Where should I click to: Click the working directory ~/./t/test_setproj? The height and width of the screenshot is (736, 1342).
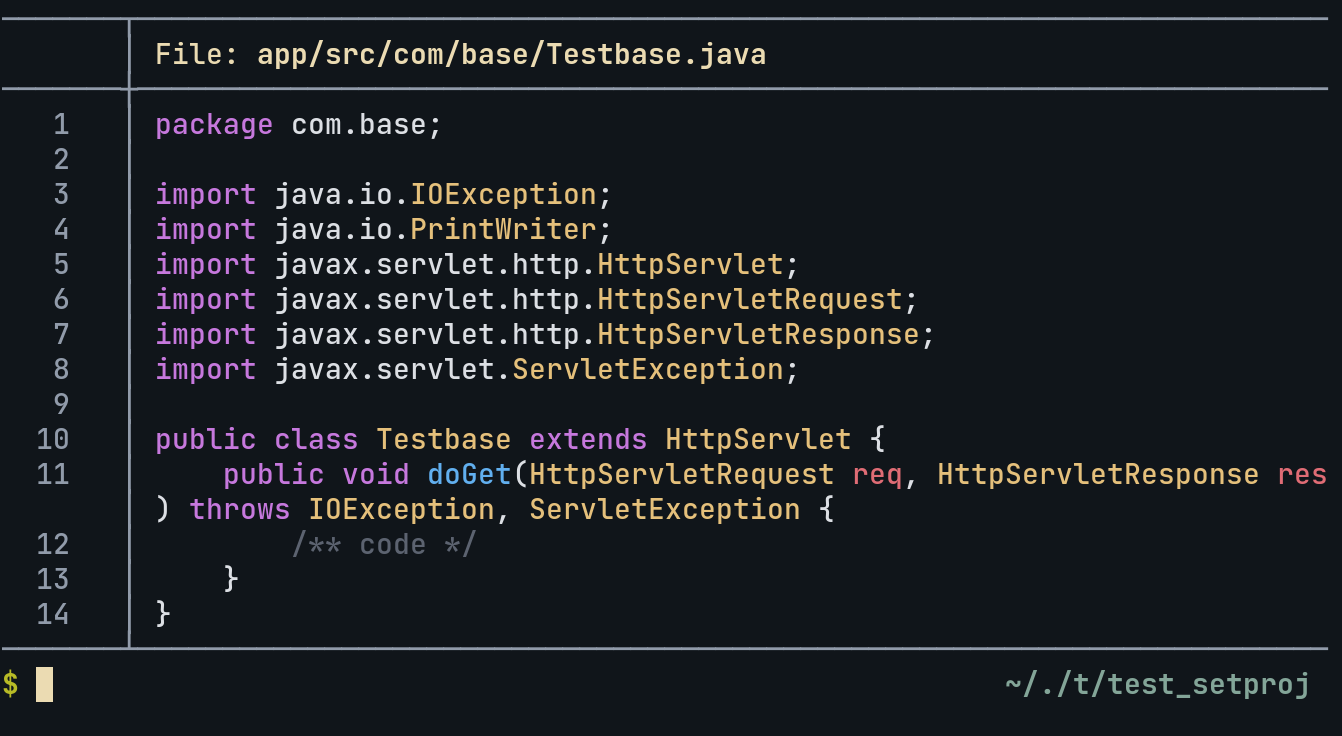coord(1157,685)
